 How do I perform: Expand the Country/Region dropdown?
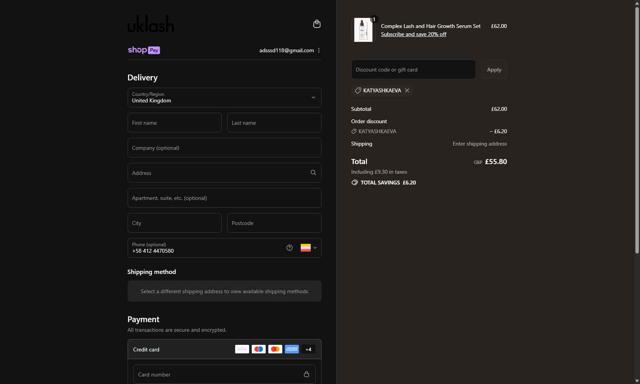click(224, 98)
